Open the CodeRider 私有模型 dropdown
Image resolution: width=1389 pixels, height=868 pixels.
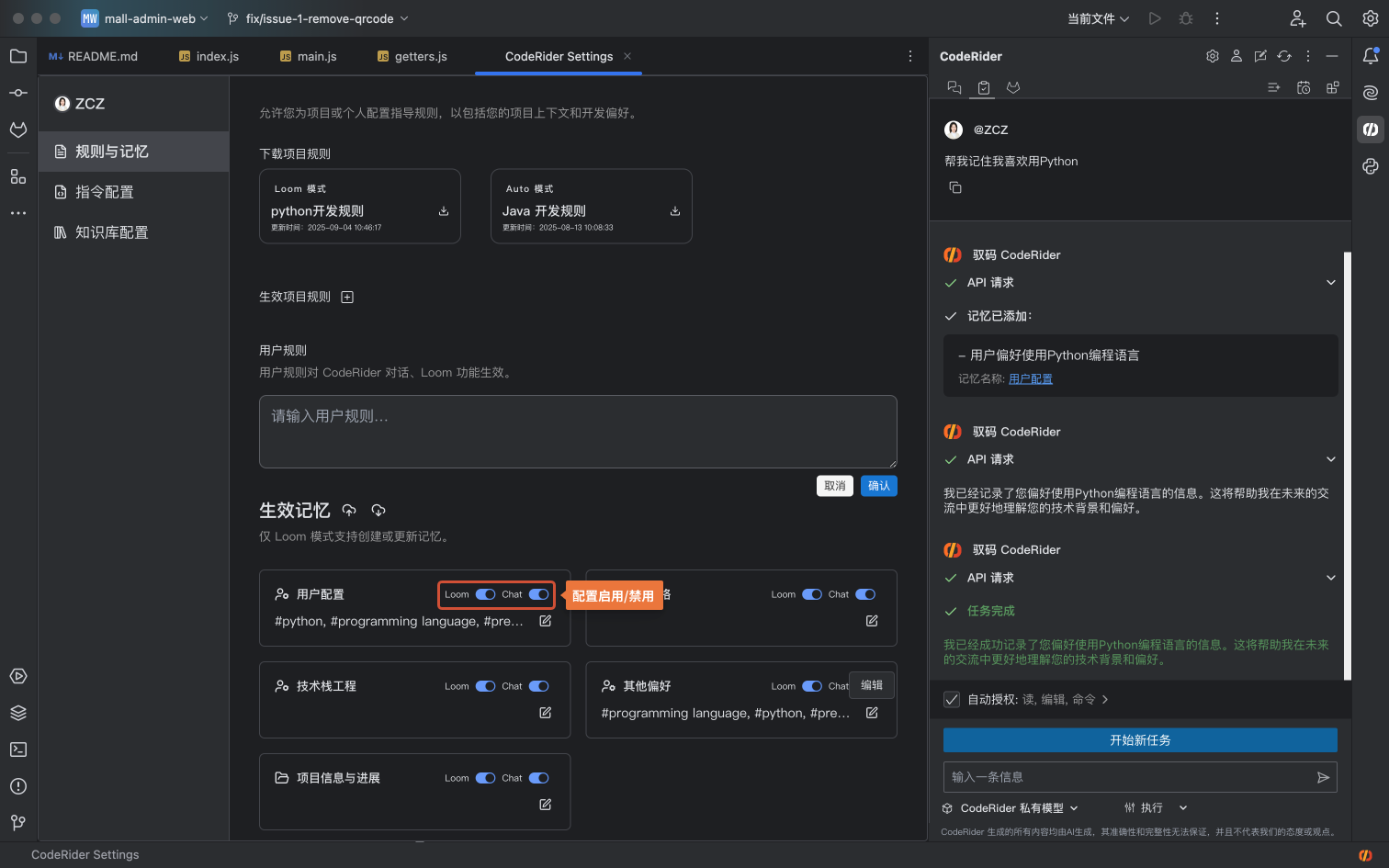(x=1011, y=808)
